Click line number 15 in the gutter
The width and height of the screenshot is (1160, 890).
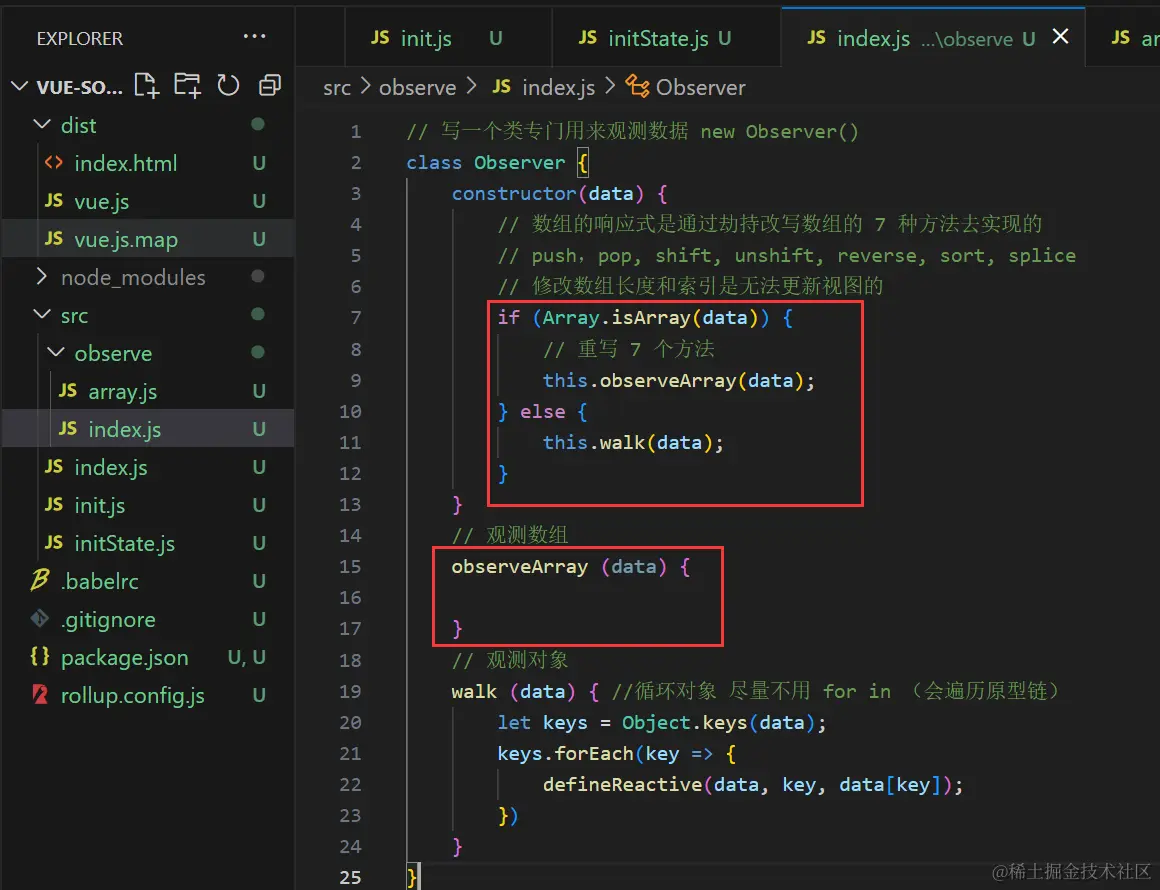350,567
